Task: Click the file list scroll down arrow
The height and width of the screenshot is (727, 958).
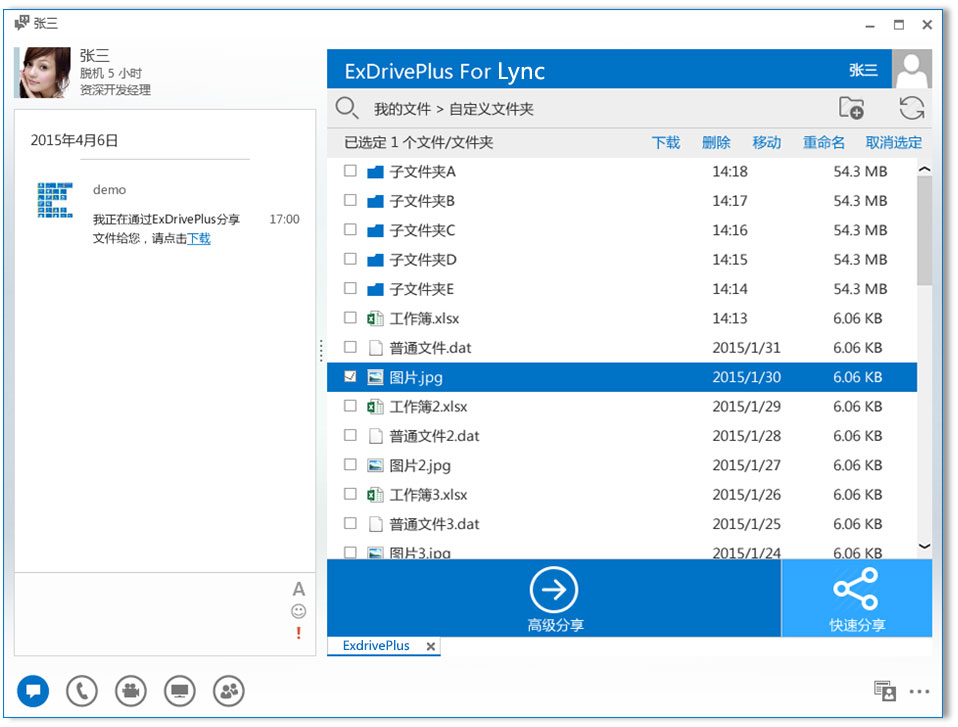Action: tap(924, 546)
